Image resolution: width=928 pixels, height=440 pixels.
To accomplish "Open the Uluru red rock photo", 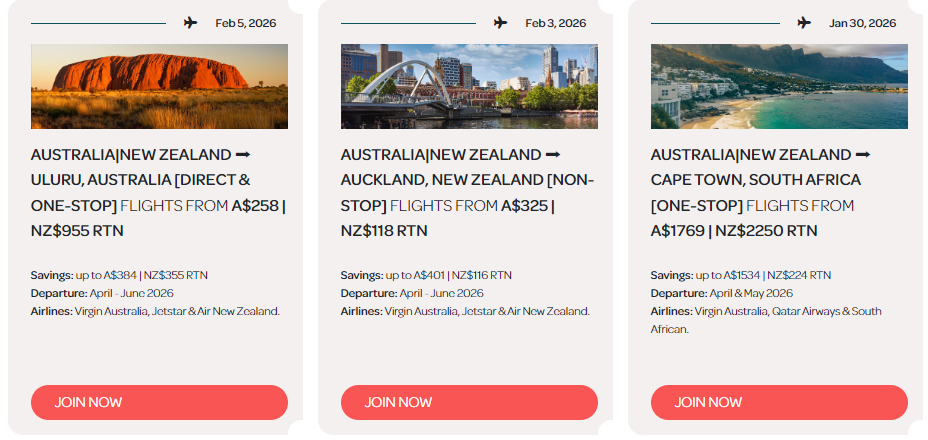I will pos(159,86).
